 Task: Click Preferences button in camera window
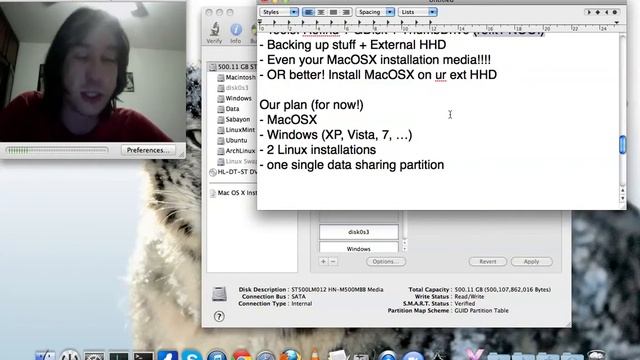pyautogui.click(x=148, y=150)
